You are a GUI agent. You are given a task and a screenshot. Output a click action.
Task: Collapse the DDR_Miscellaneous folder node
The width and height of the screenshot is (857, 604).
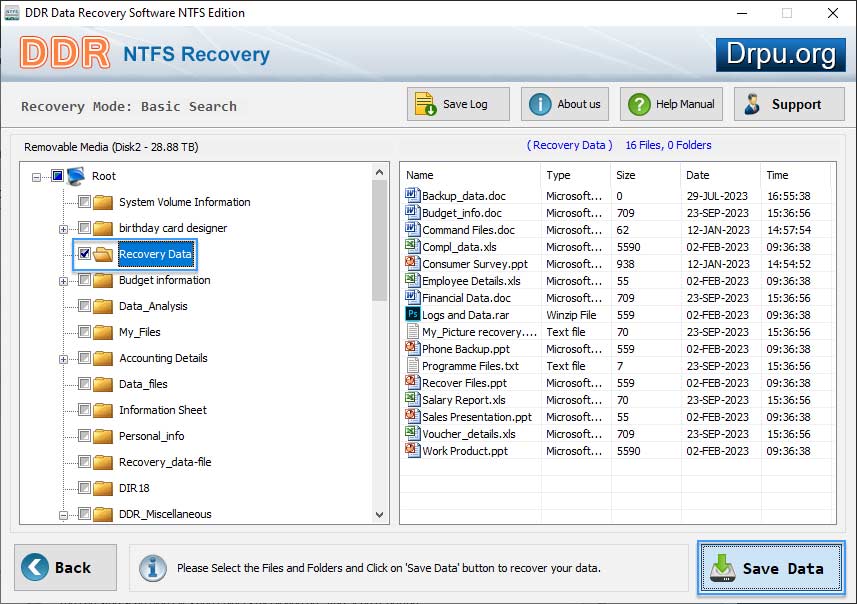point(63,515)
